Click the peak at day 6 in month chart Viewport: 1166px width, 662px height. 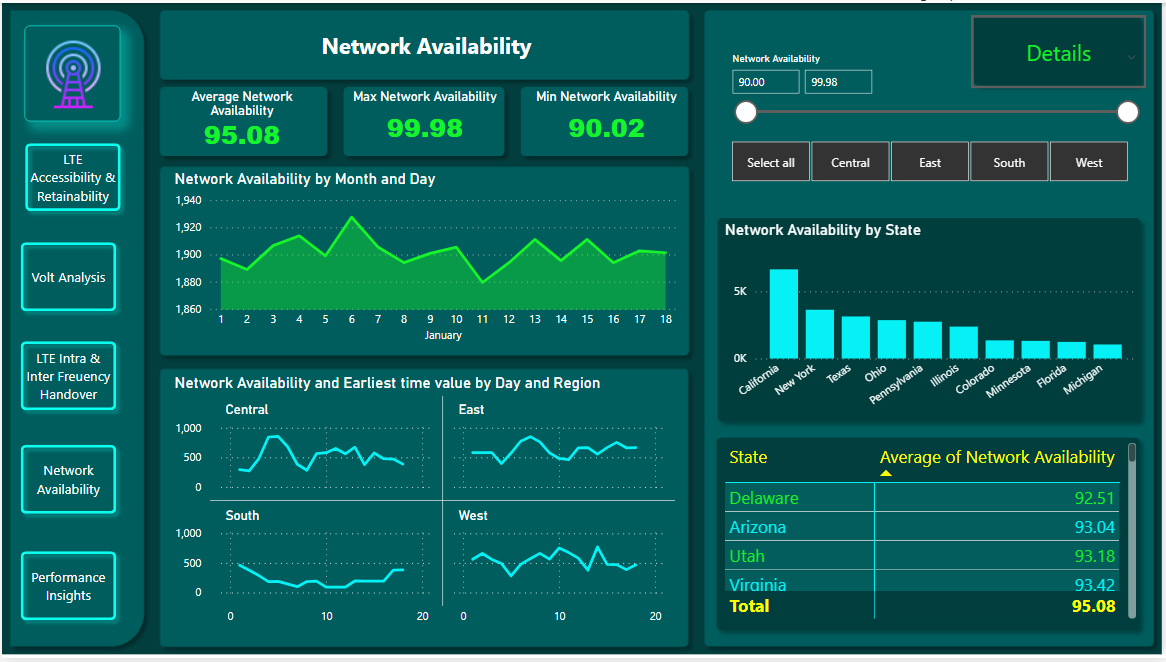[351, 217]
